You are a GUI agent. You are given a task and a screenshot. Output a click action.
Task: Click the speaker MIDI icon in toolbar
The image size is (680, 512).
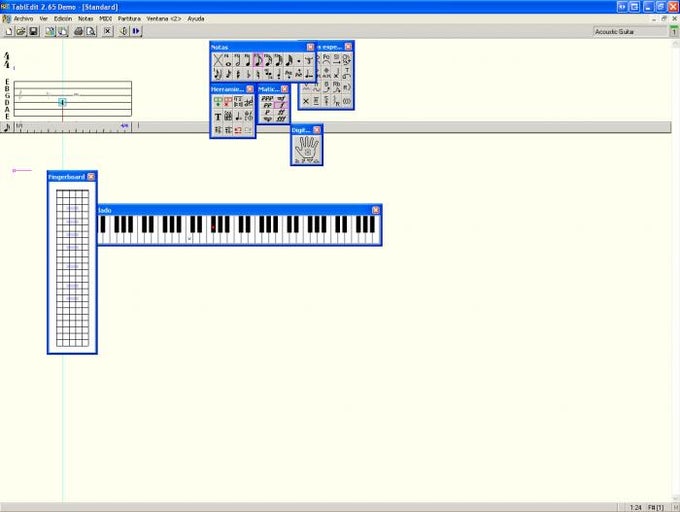[124, 31]
